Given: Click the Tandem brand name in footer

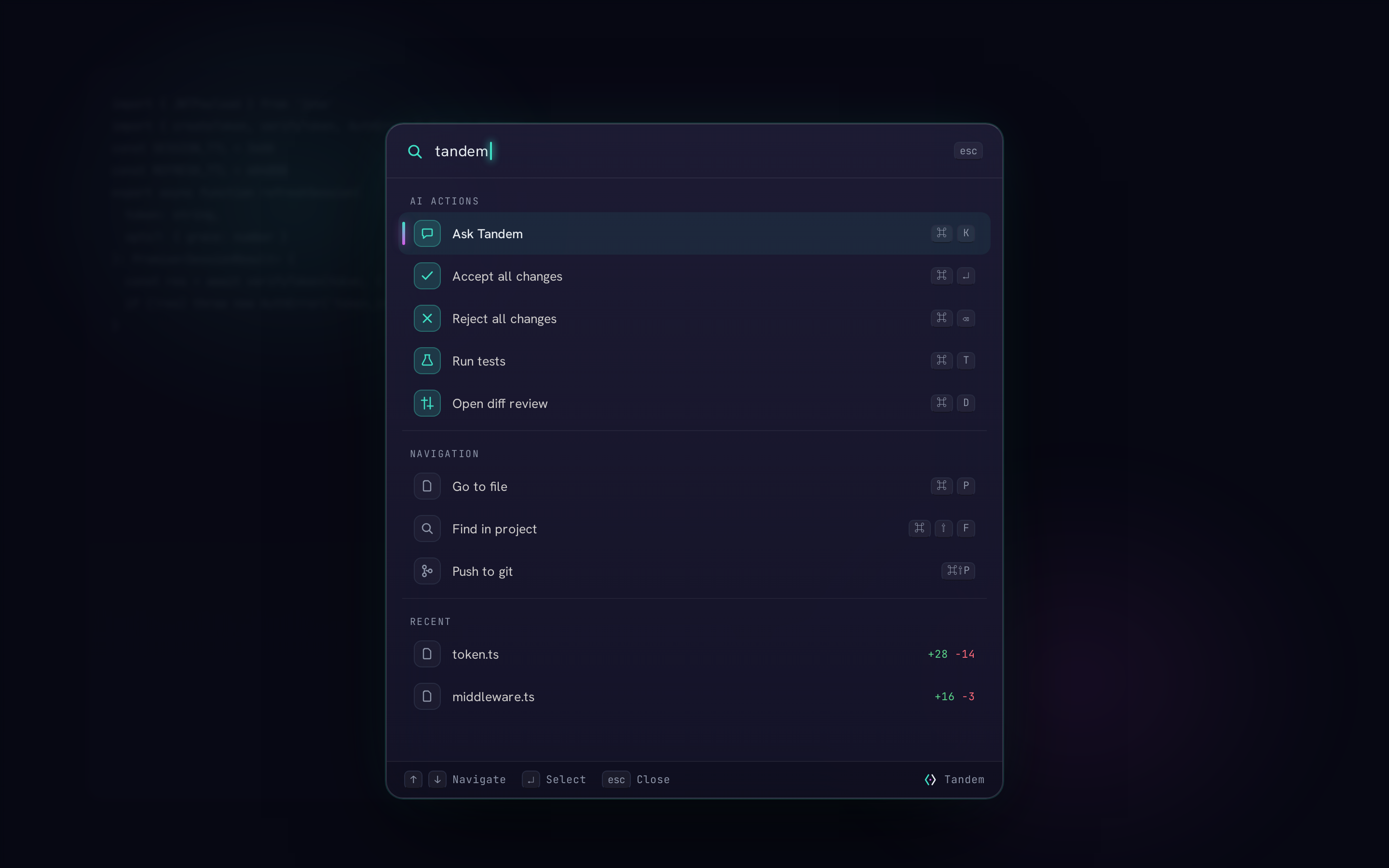Looking at the screenshot, I should (x=964, y=780).
